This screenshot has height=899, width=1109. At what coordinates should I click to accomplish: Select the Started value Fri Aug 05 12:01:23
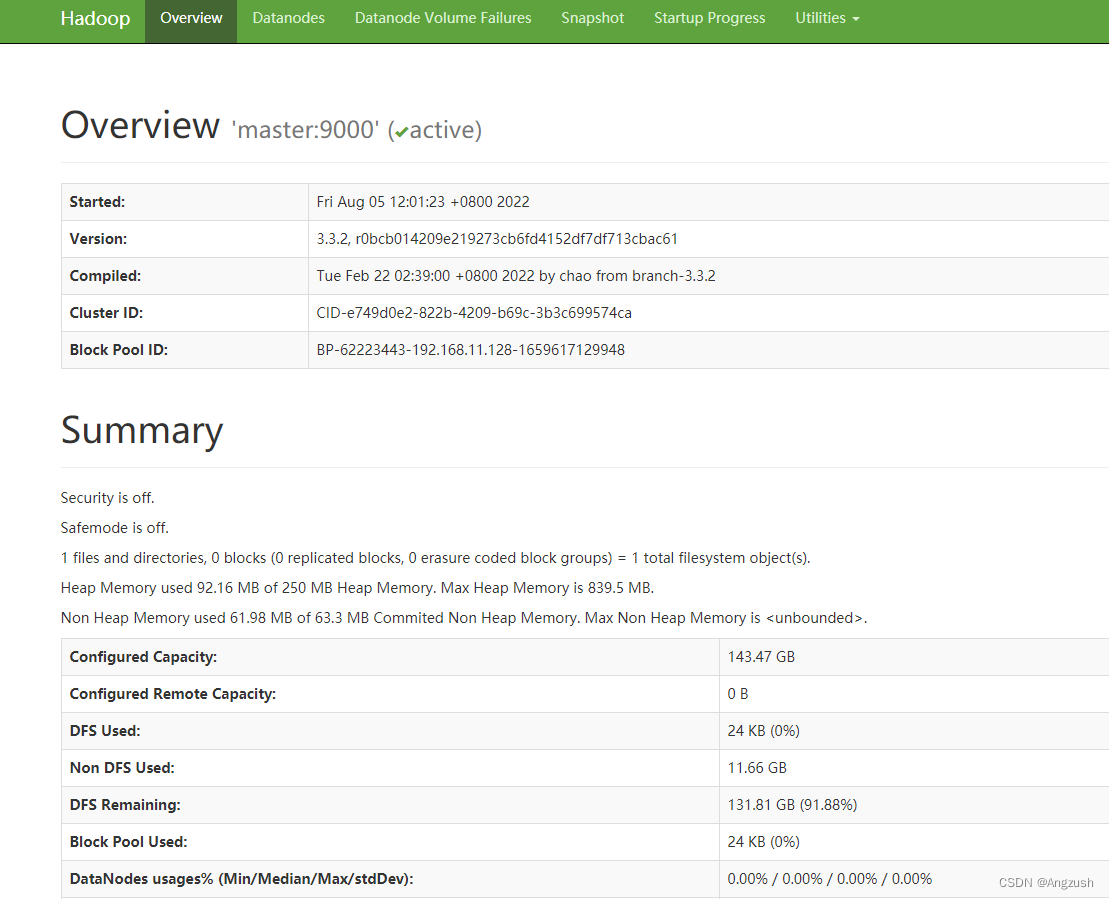tap(423, 202)
